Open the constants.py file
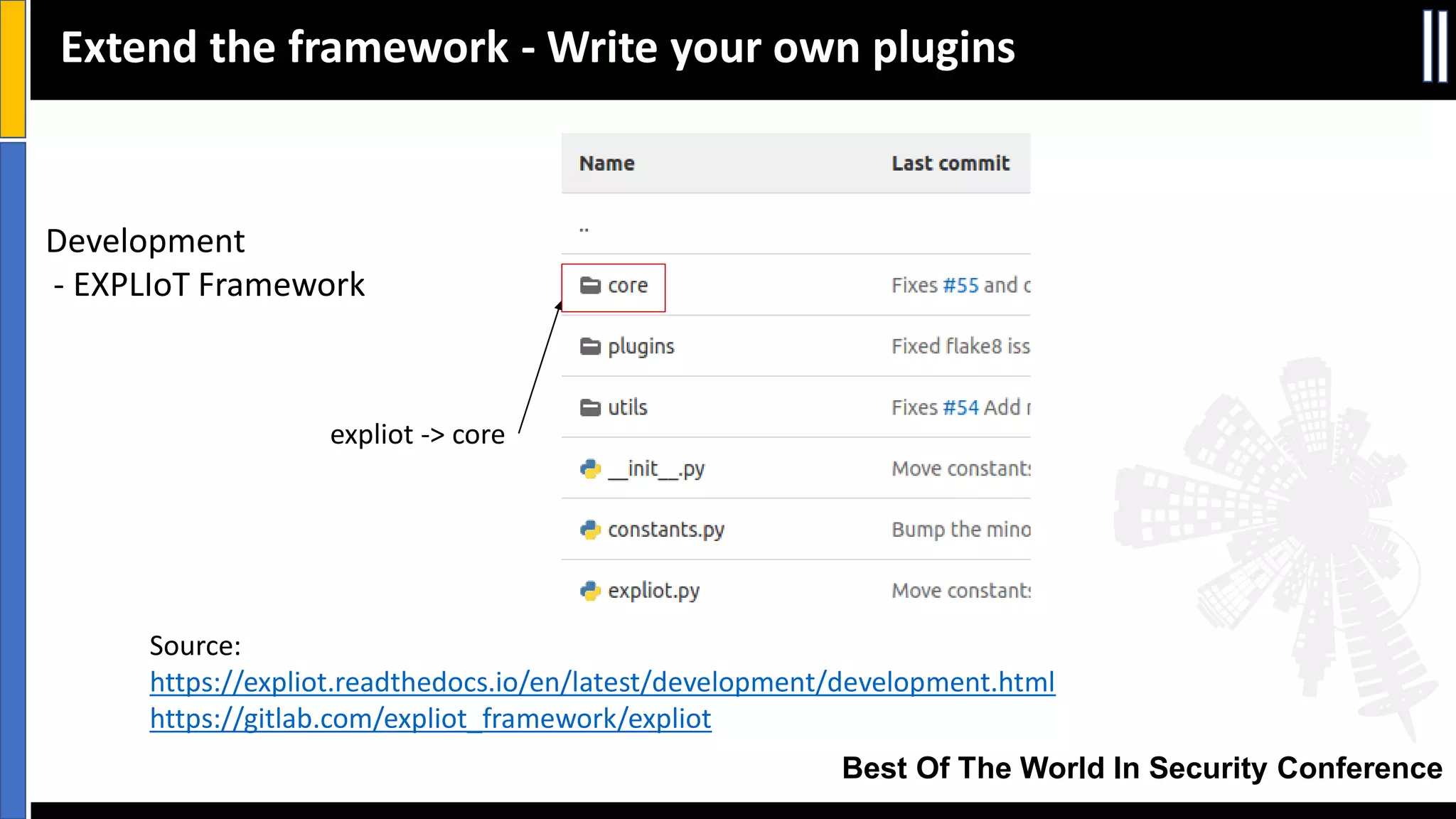The image size is (1456, 819). pos(666,530)
